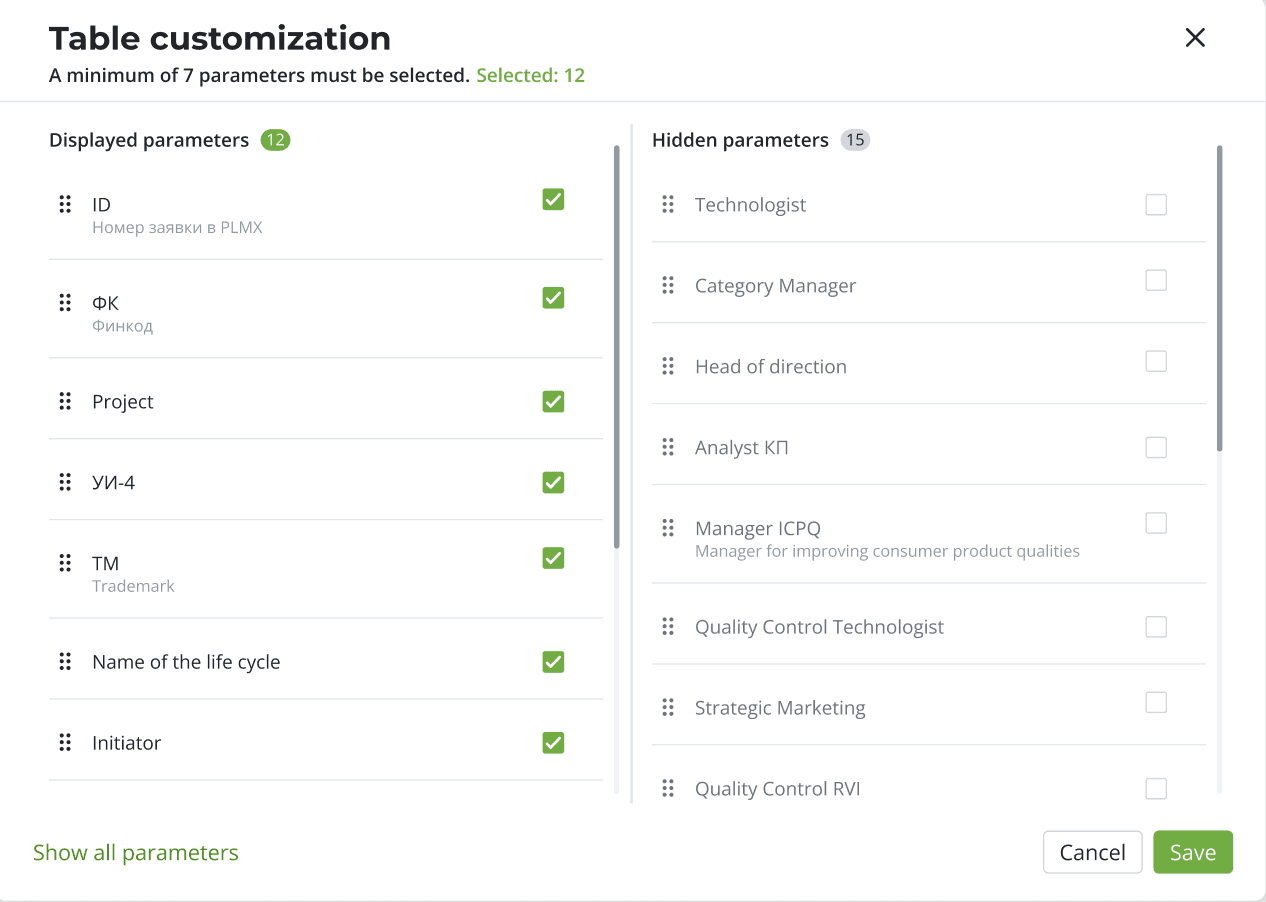Check the Analyst КП checkbox

[1156, 447]
